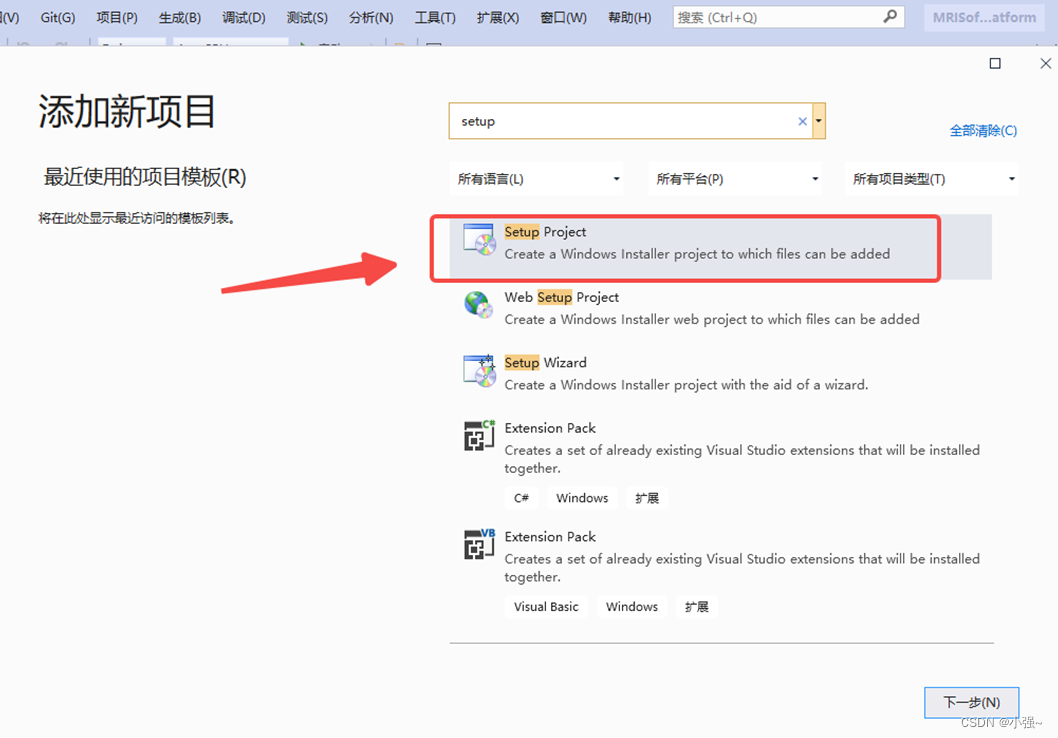Viewport: 1058px width, 738px height.
Task: Open the template search history dropdown arrow
Action: (x=818, y=121)
